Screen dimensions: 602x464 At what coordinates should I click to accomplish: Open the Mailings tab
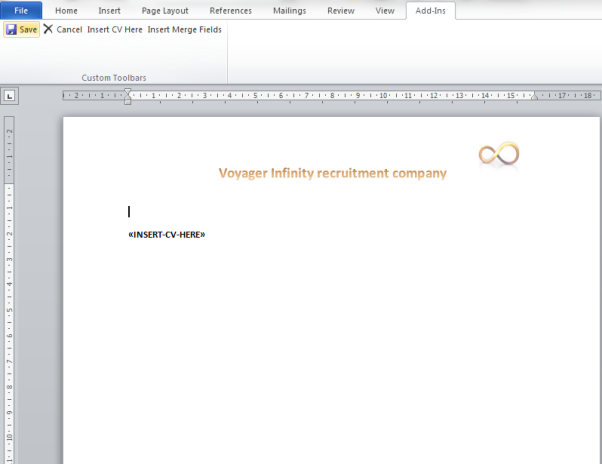click(290, 10)
